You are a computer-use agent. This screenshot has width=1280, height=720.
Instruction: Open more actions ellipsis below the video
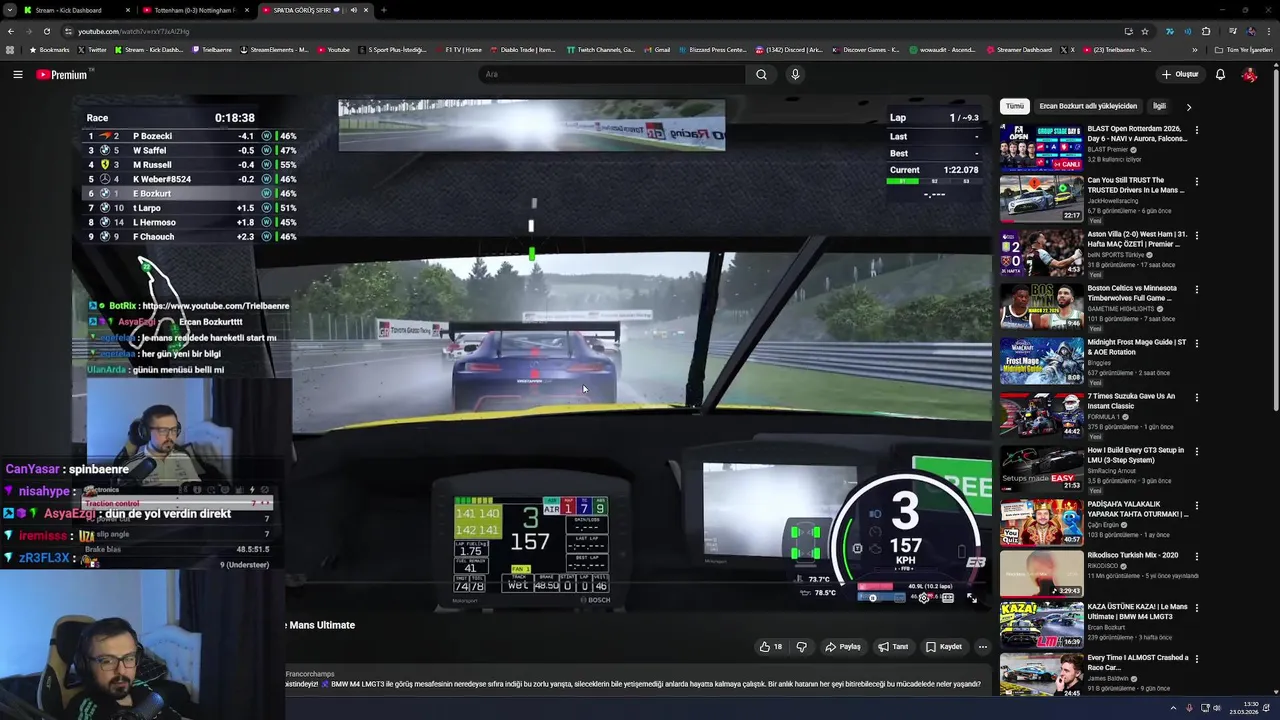pos(982,647)
